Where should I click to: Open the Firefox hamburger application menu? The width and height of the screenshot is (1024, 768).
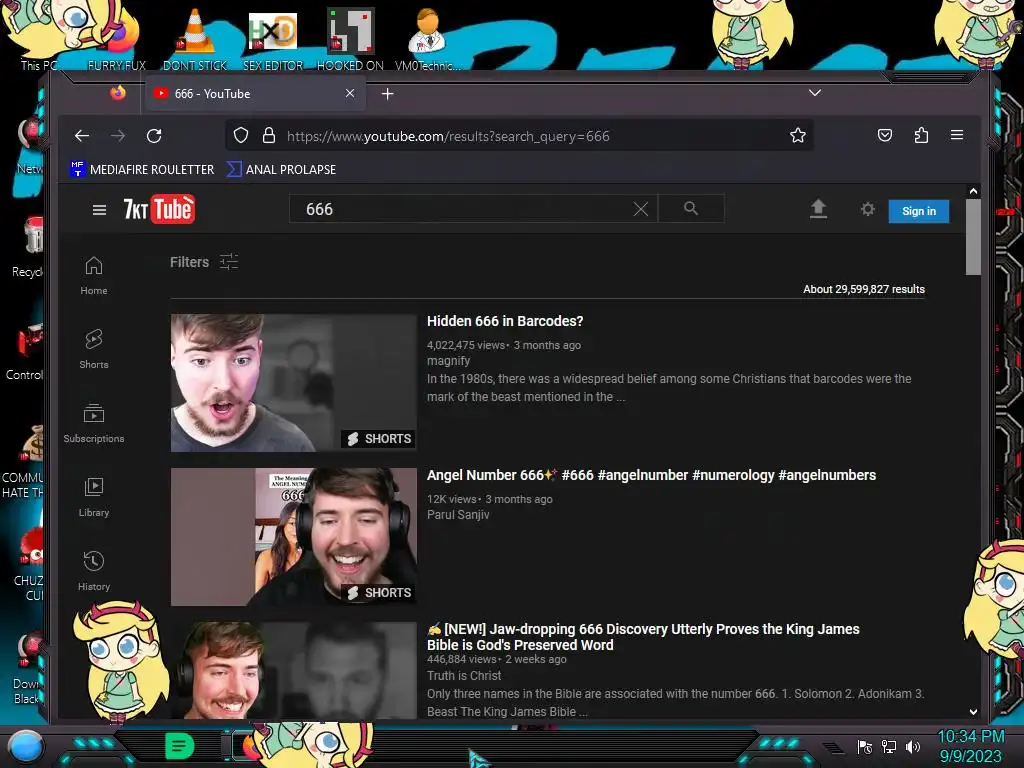click(957, 135)
